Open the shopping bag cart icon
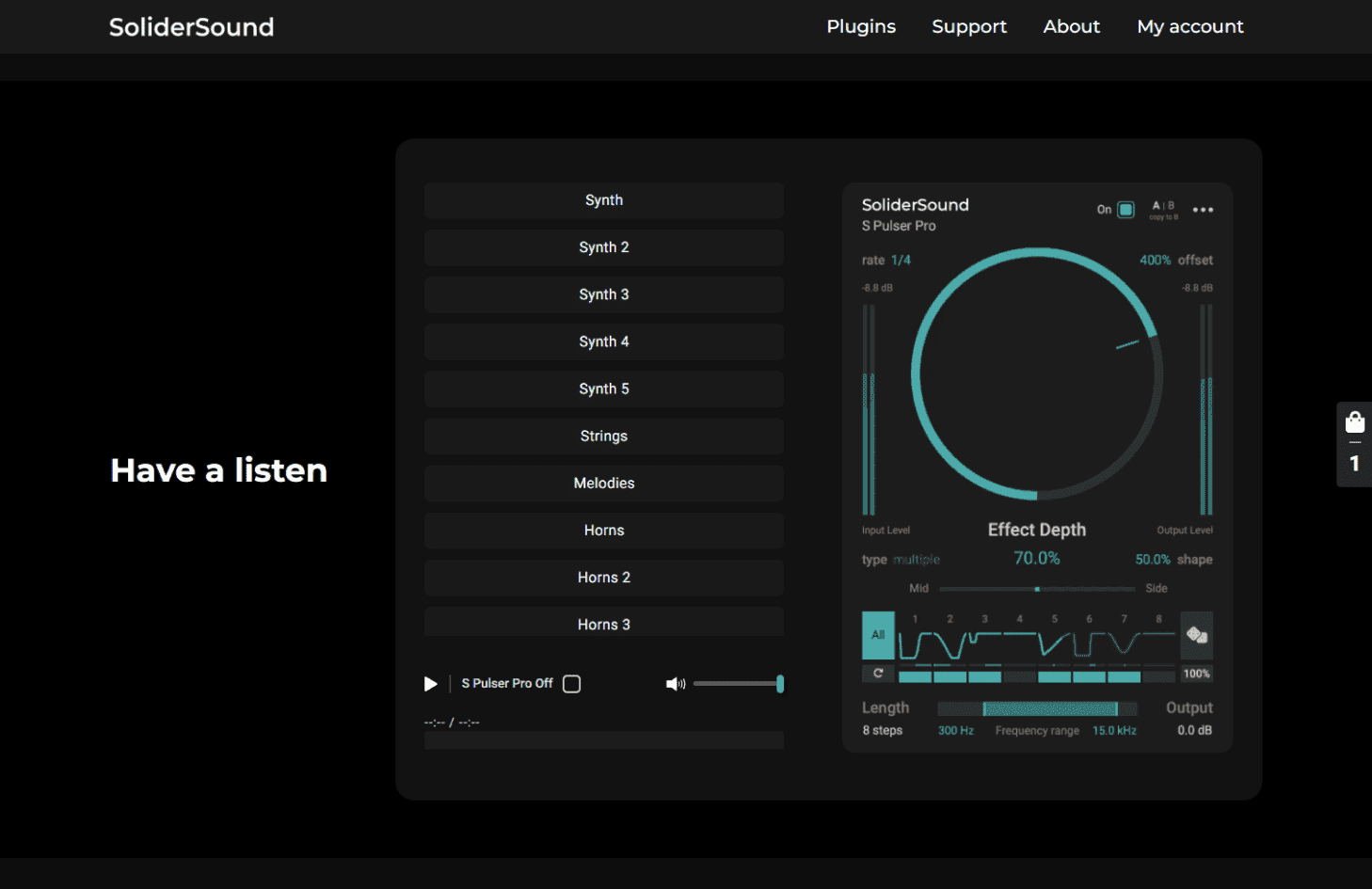 [x=1354, y=422]
